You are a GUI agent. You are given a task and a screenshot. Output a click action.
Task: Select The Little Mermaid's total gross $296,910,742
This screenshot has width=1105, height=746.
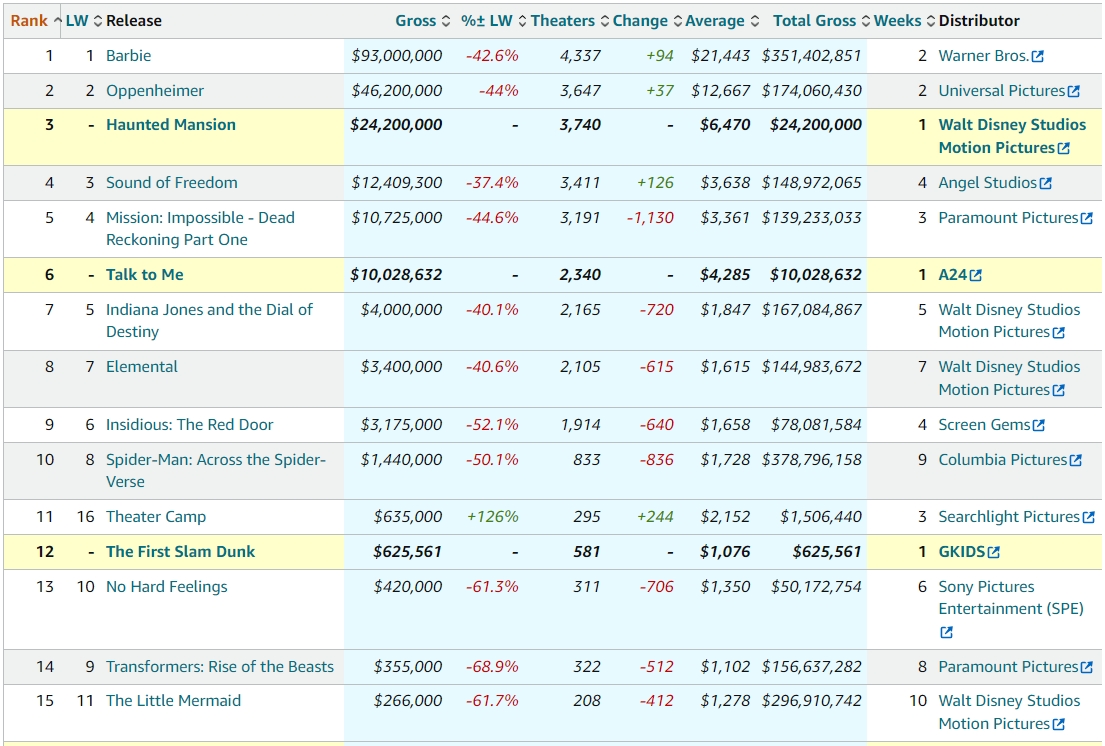pos(811,701)
